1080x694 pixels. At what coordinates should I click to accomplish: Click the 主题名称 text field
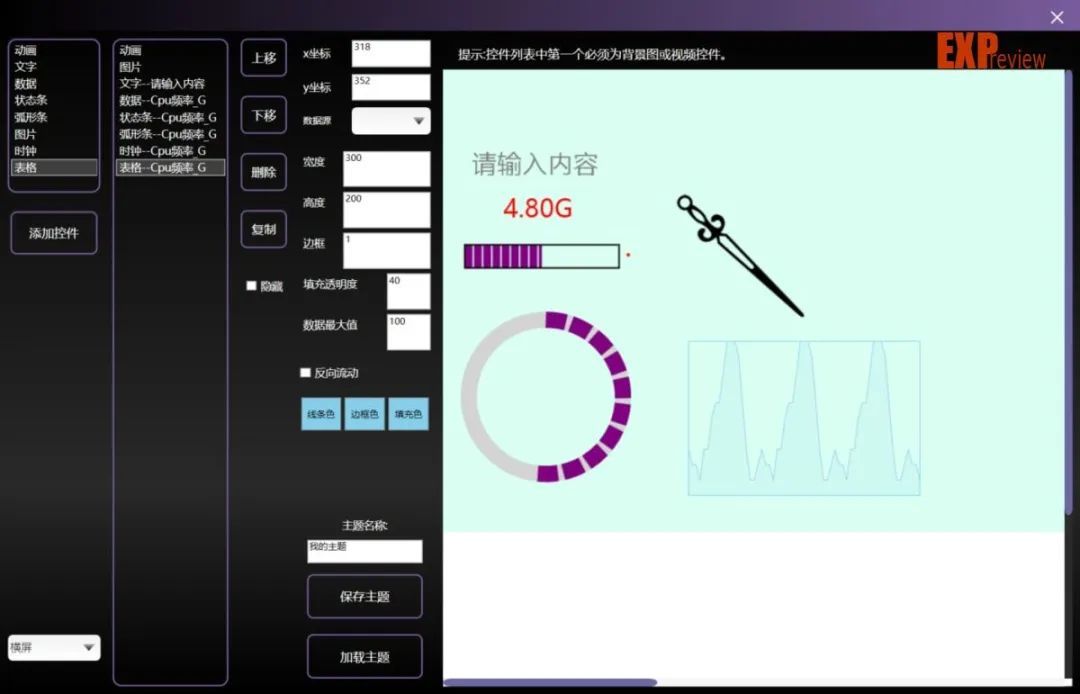pos(364,551)
